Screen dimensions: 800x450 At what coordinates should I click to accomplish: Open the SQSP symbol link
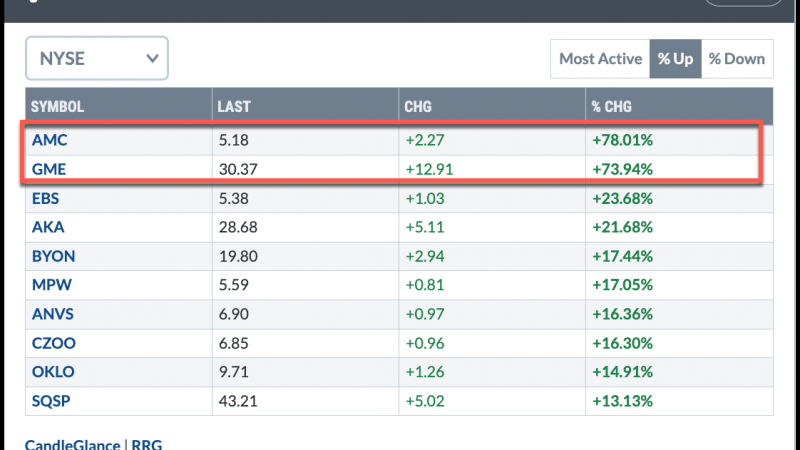(51, 401)
